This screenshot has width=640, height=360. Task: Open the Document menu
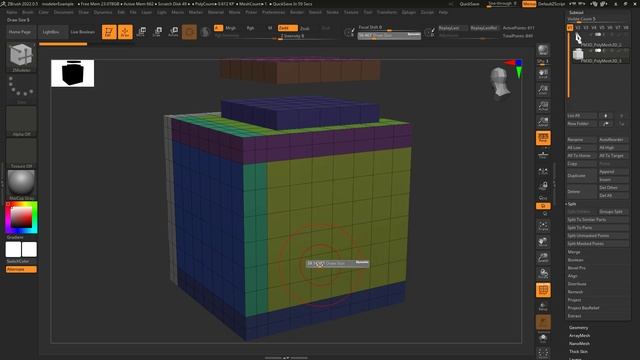pyautogui.click(x=64, y=12)
